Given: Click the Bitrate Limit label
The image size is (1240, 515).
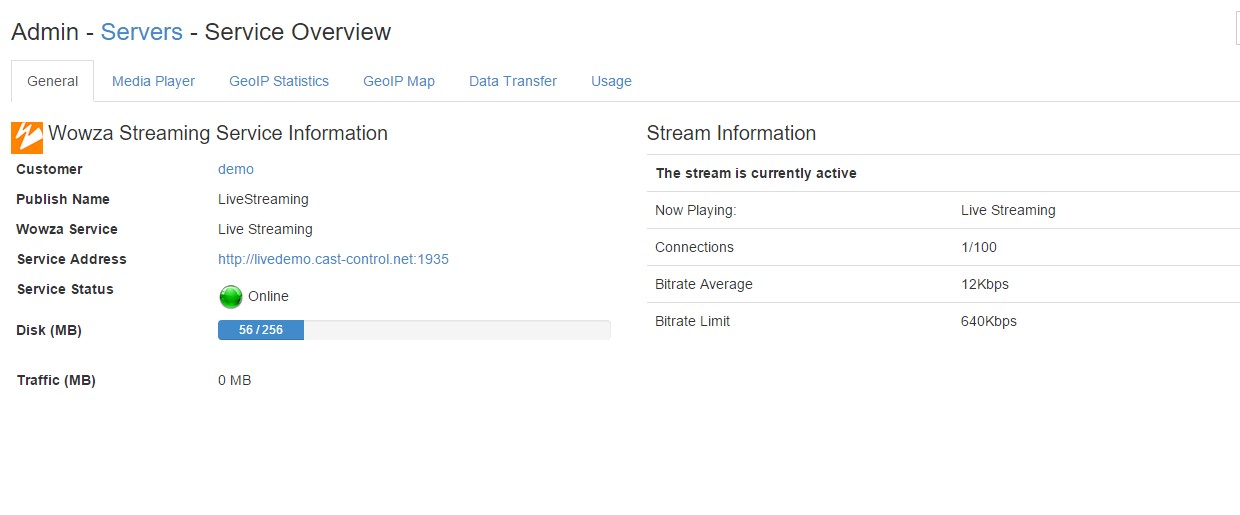Looking at the screenshot, I should click(x=692, y=321).
